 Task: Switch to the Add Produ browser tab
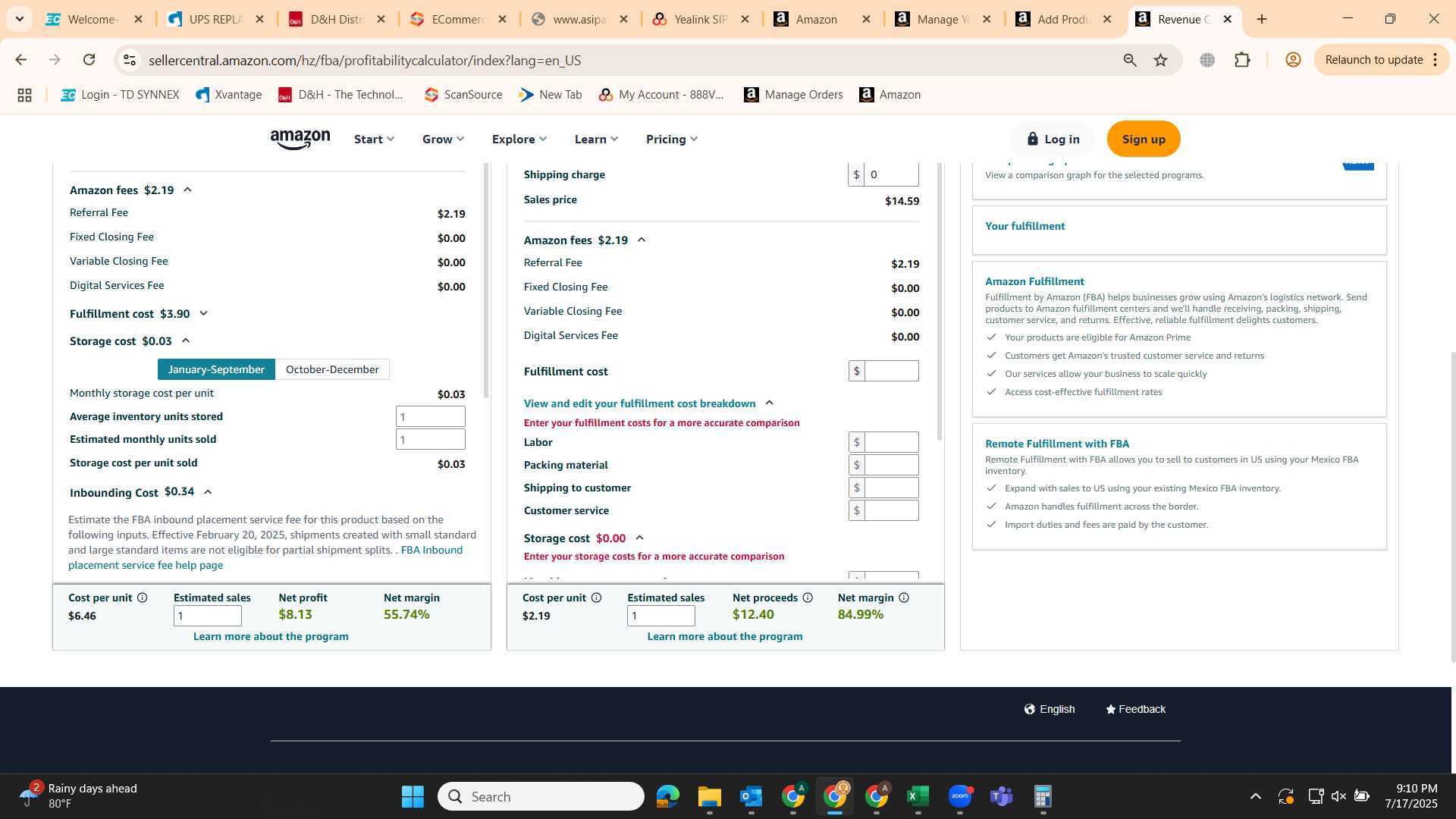pos(1063,20)
